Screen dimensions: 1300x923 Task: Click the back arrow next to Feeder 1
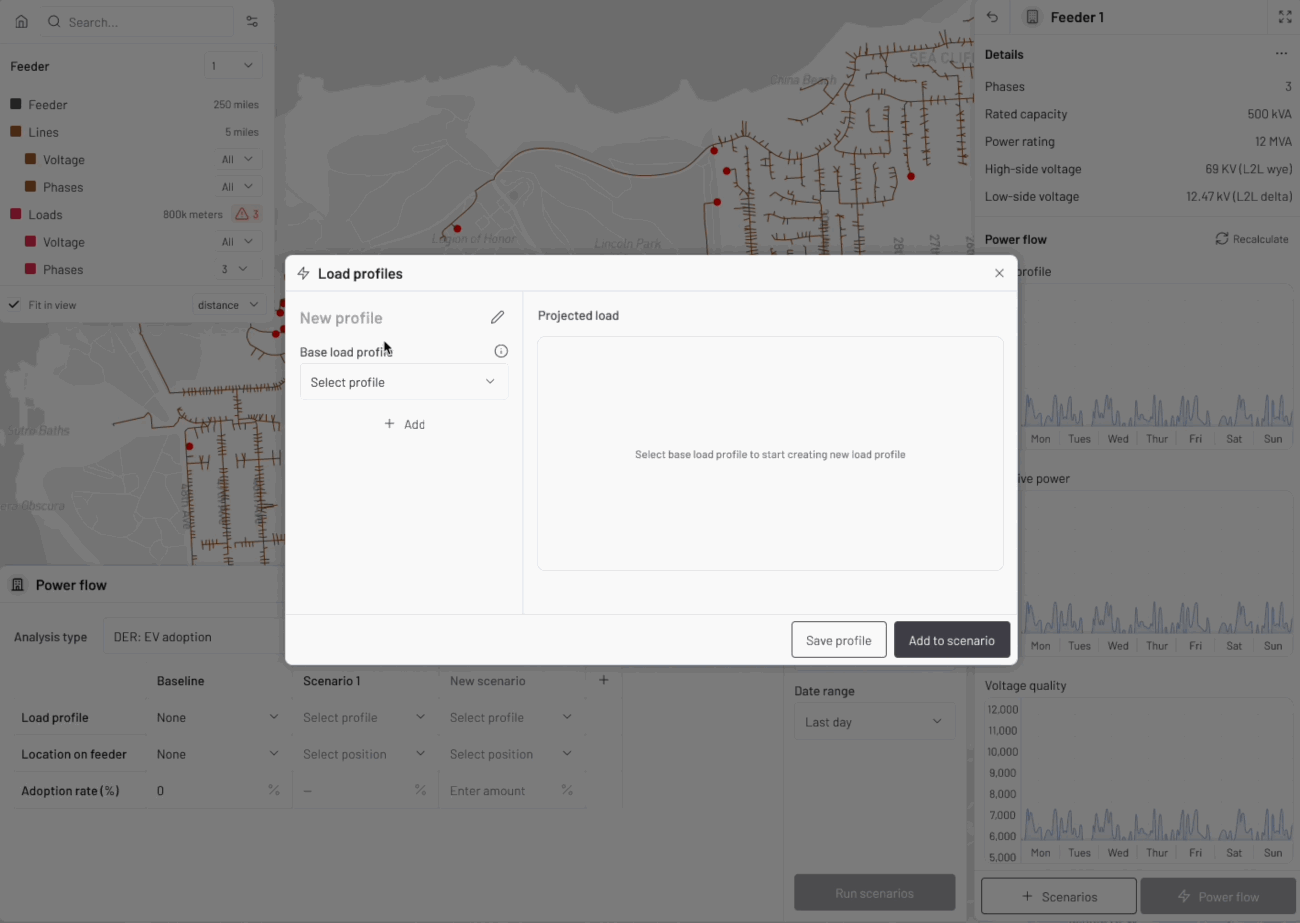pyautogui.click(x=992, y=17)
